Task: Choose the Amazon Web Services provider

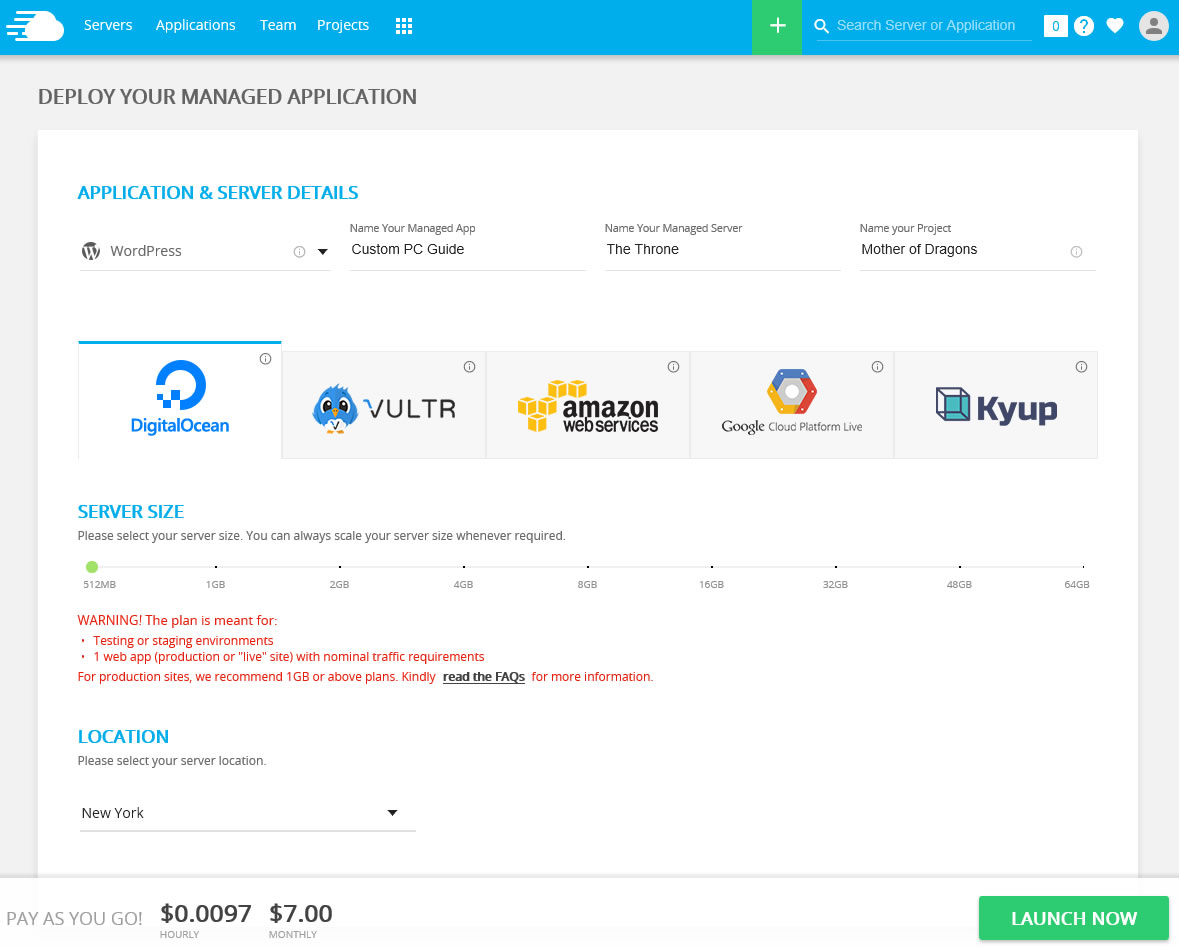Action: pyautogui.click(x=588, y=406)
